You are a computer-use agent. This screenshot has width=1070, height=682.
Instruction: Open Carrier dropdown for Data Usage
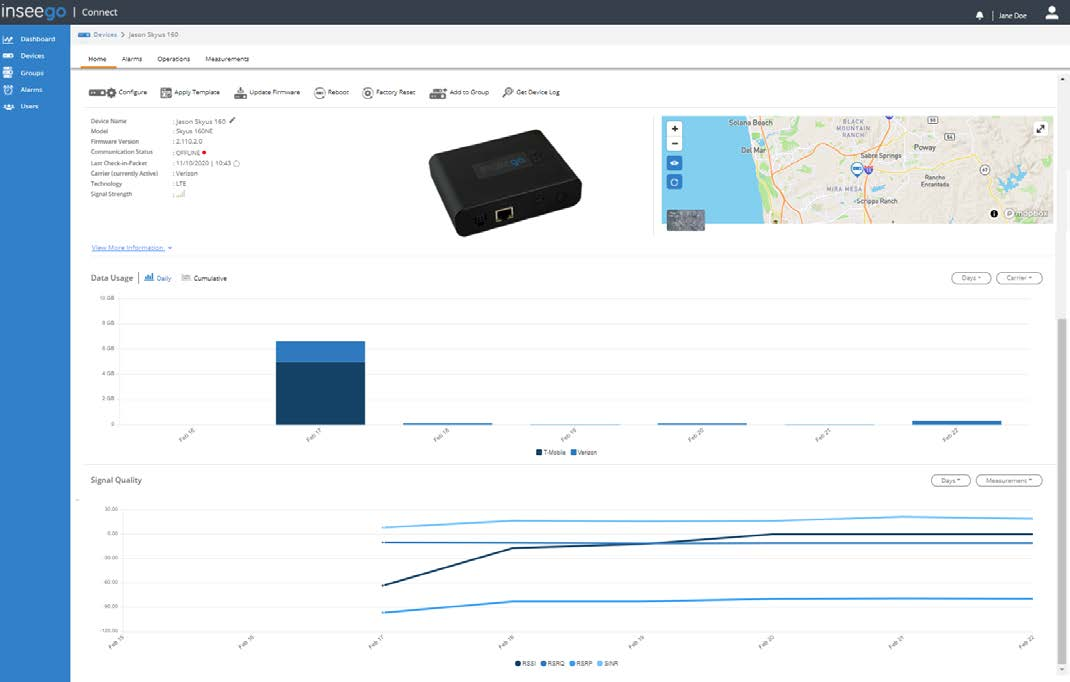pos(1019,278)
